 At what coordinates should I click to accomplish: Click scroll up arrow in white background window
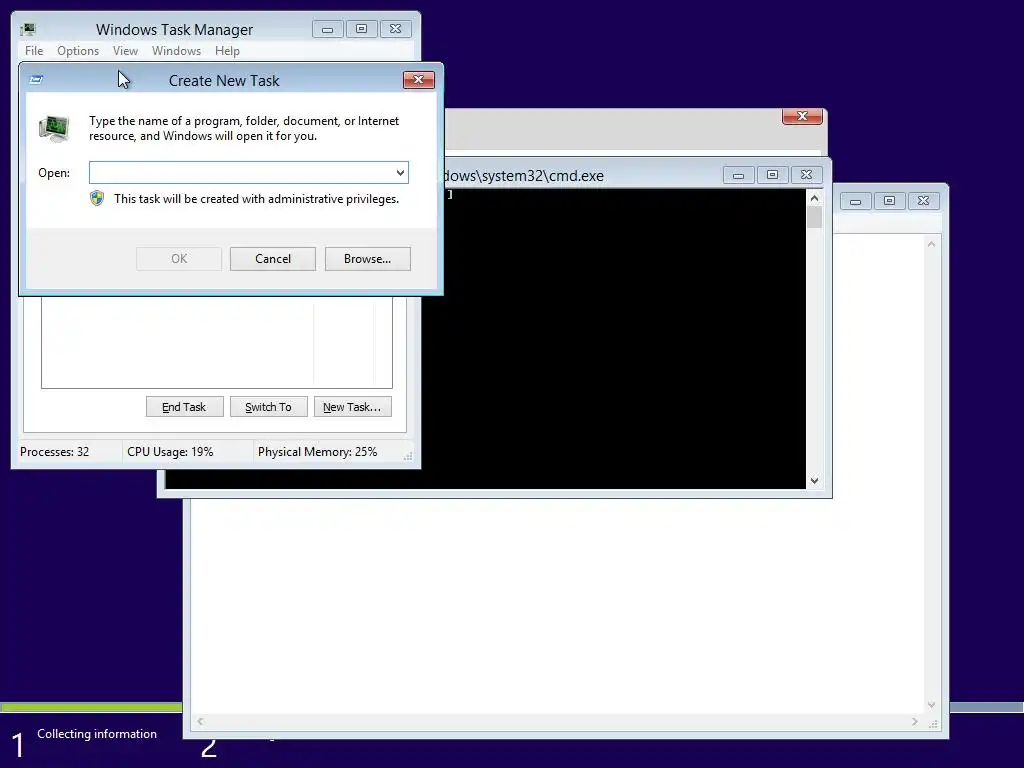click(932, 244)
